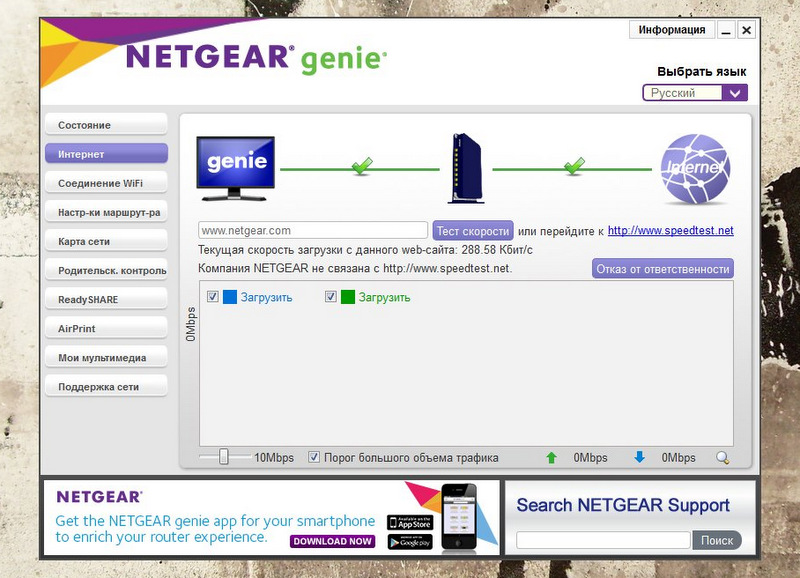Click the traffic graph area
The height and width of the screenshot is (578, 800).
pyautogui.click(x=466, y=363)
